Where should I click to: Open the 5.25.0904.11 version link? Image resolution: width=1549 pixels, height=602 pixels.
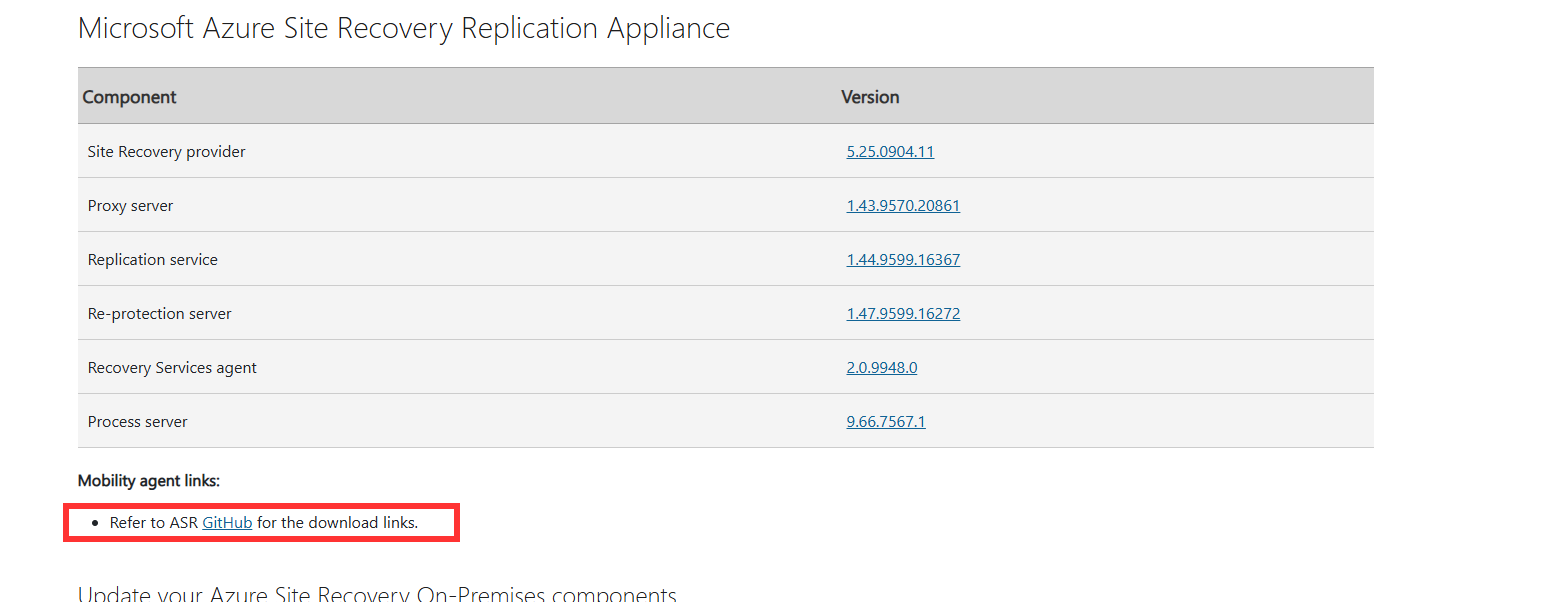890,152
